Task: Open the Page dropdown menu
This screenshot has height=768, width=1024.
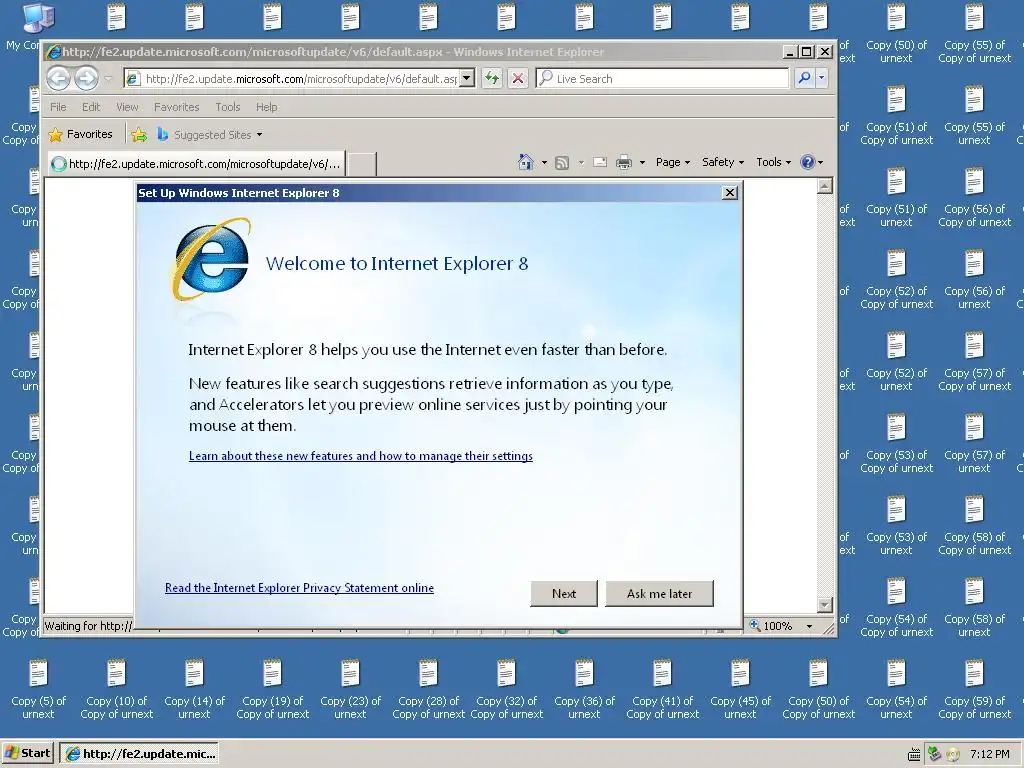Action: click(x=673, y=162)
